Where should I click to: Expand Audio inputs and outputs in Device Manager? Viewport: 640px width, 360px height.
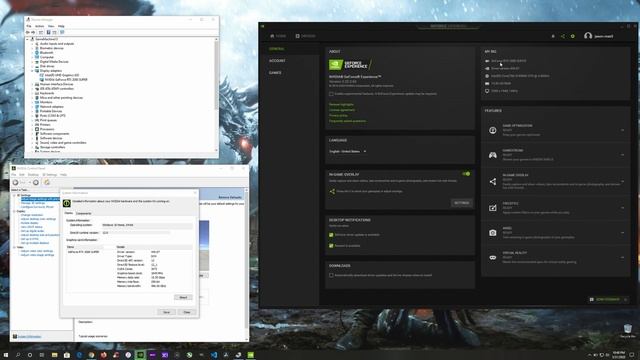tap(32, 44)
